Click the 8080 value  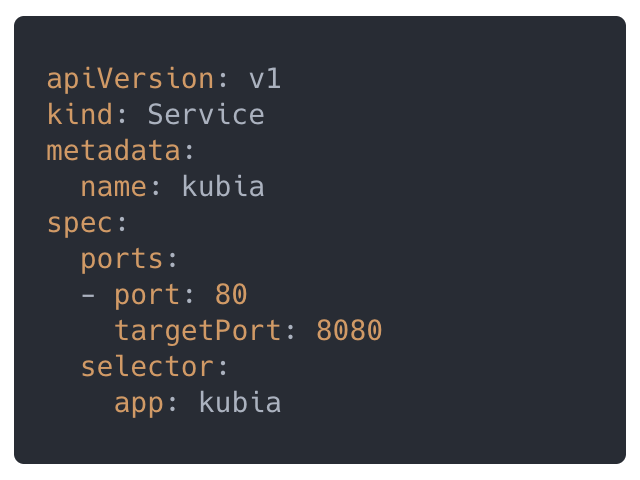(349, 330)
